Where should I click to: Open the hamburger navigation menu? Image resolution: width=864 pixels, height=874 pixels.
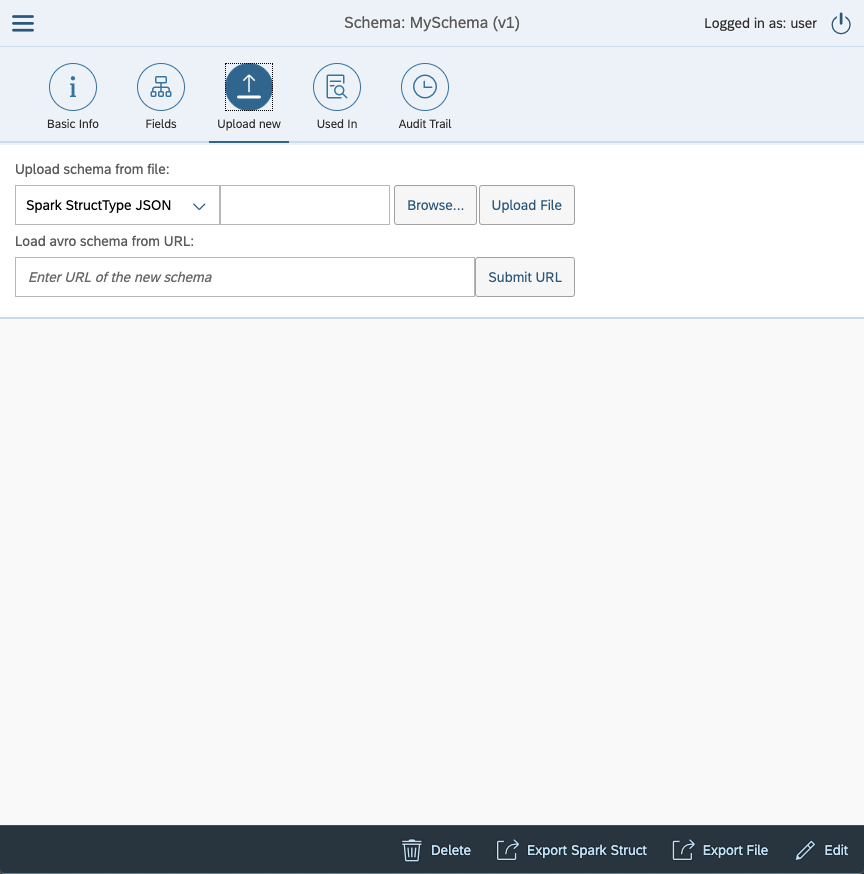point(23,23)
